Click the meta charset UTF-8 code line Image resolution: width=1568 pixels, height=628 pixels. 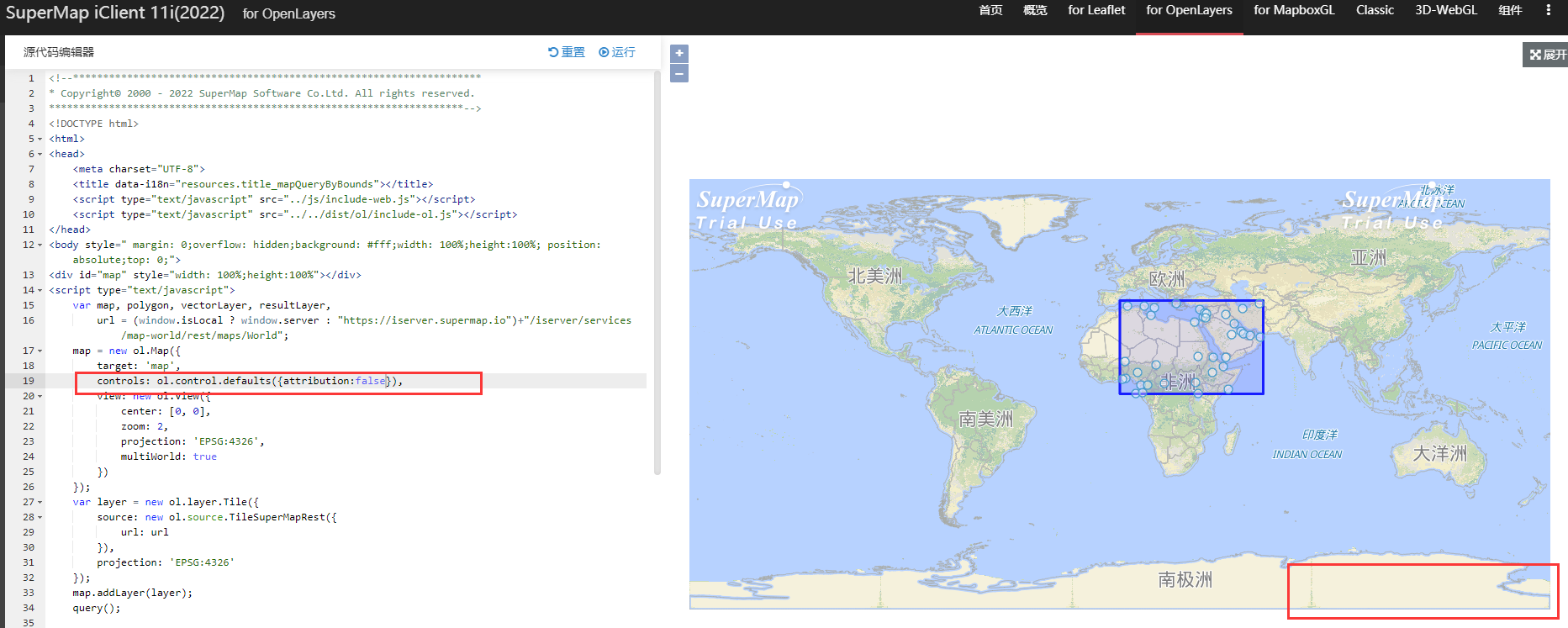139,170
